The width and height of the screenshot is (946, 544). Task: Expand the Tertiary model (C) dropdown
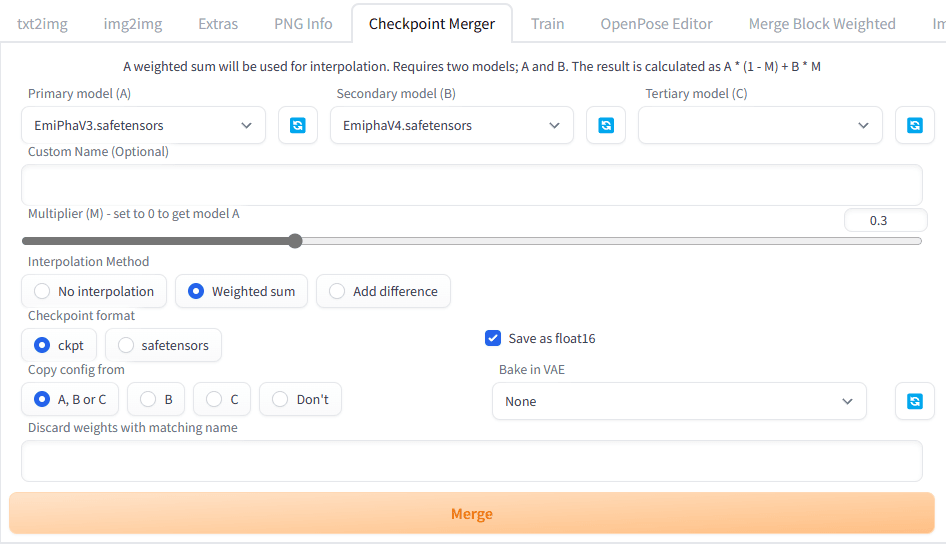point(760,125)
